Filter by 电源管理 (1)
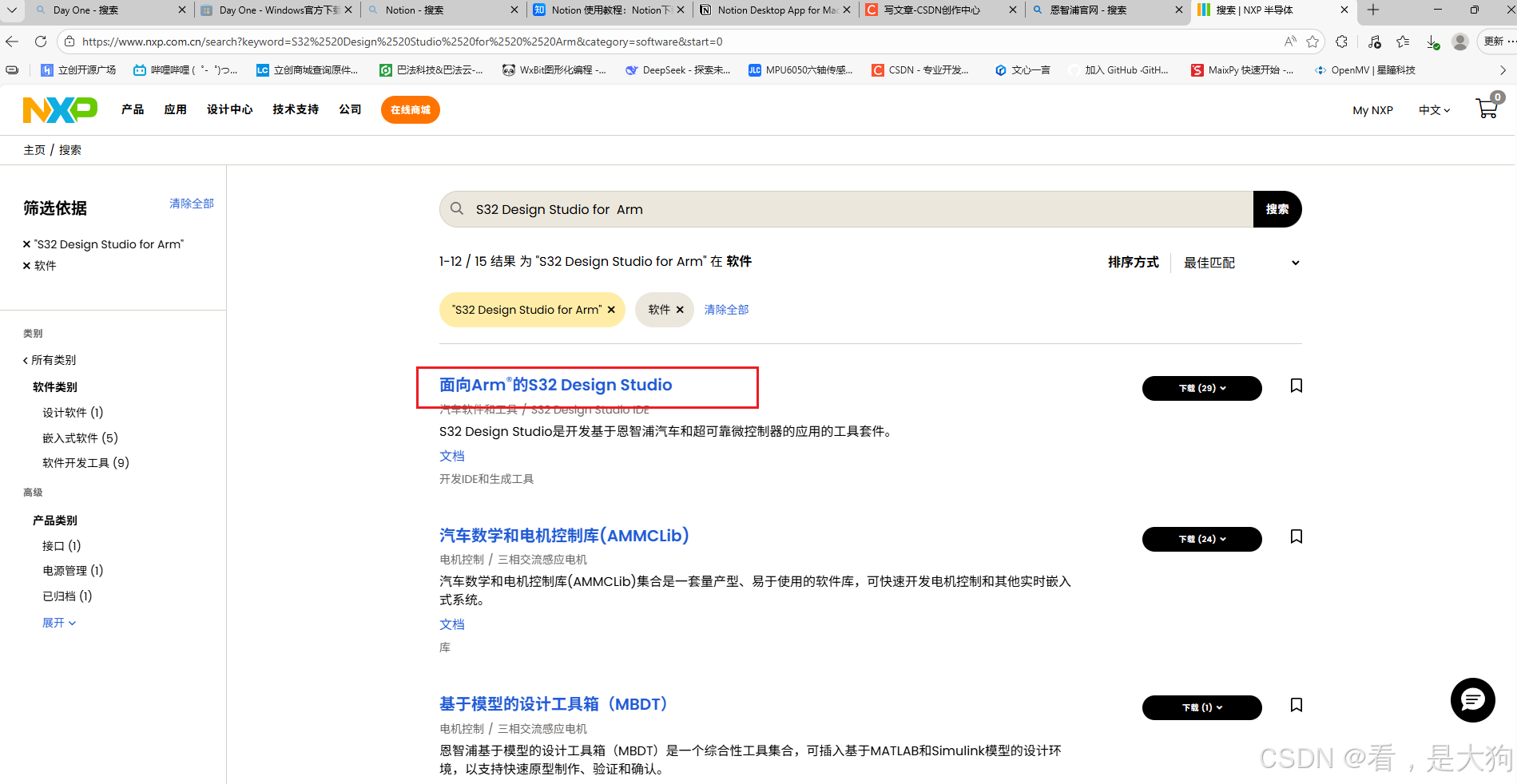The image size is (1517, 784). click(x=73, y=571)
